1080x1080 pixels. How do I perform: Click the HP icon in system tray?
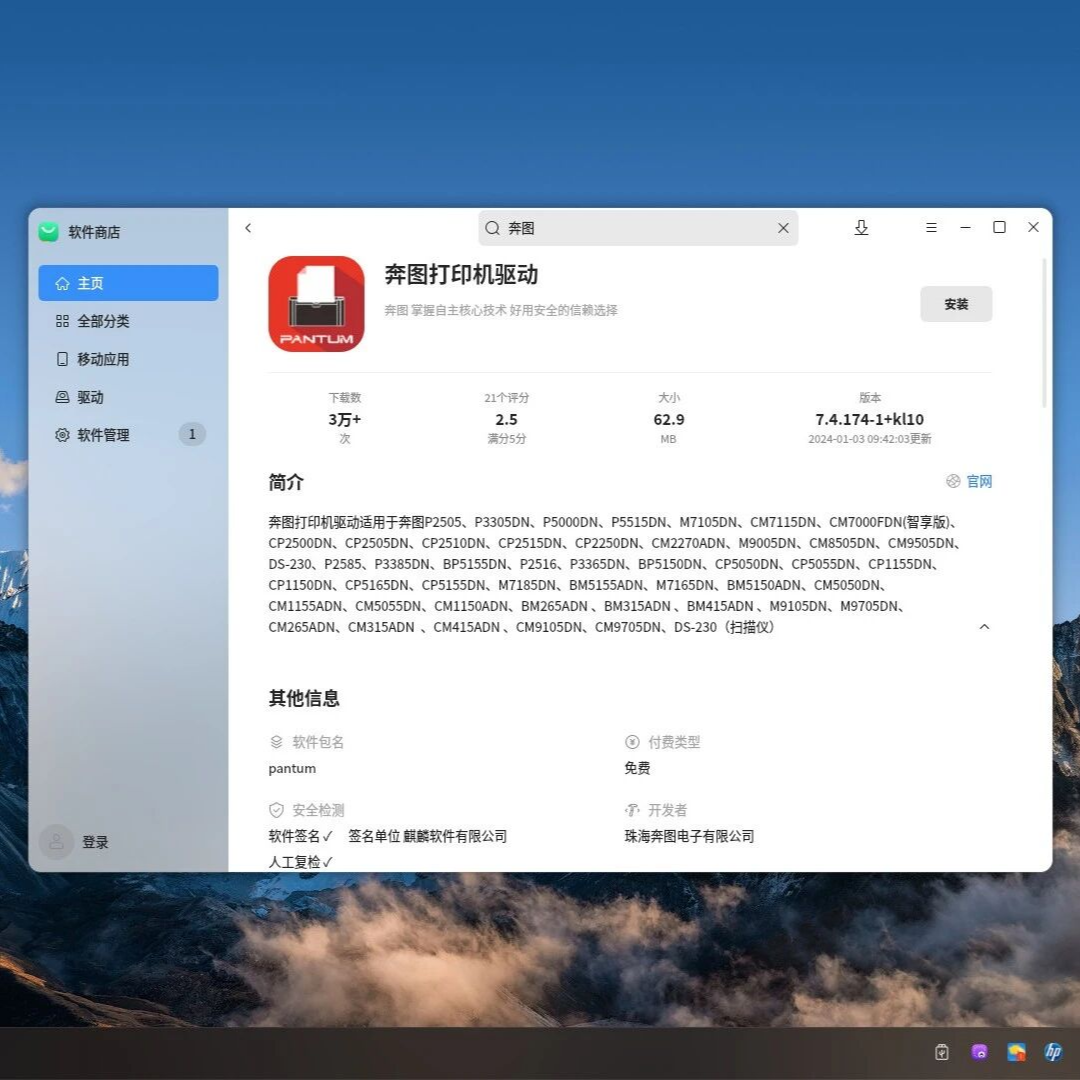(1053, 1051)
